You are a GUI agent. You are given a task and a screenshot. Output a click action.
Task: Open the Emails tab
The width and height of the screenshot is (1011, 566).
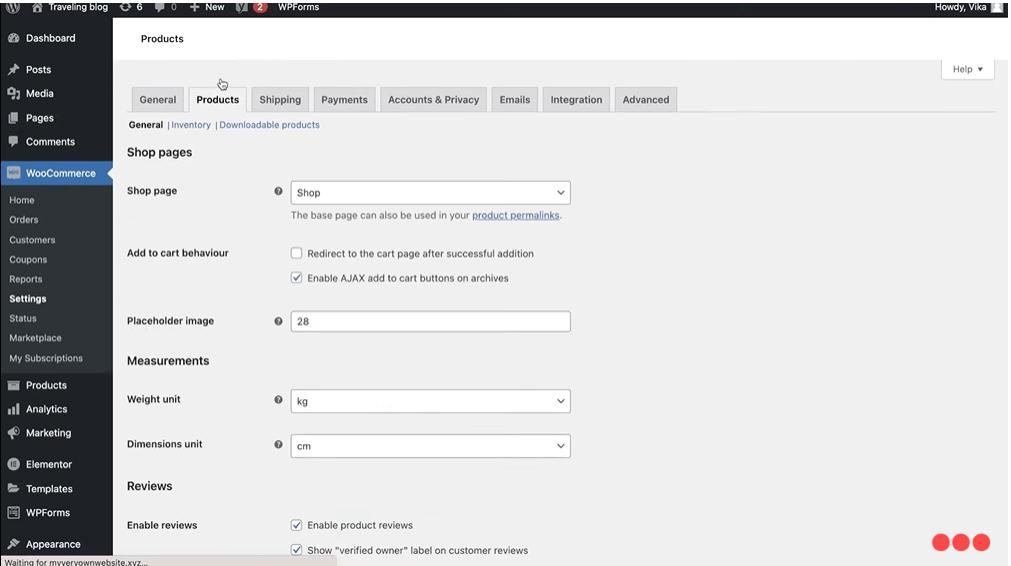[515, 100]
